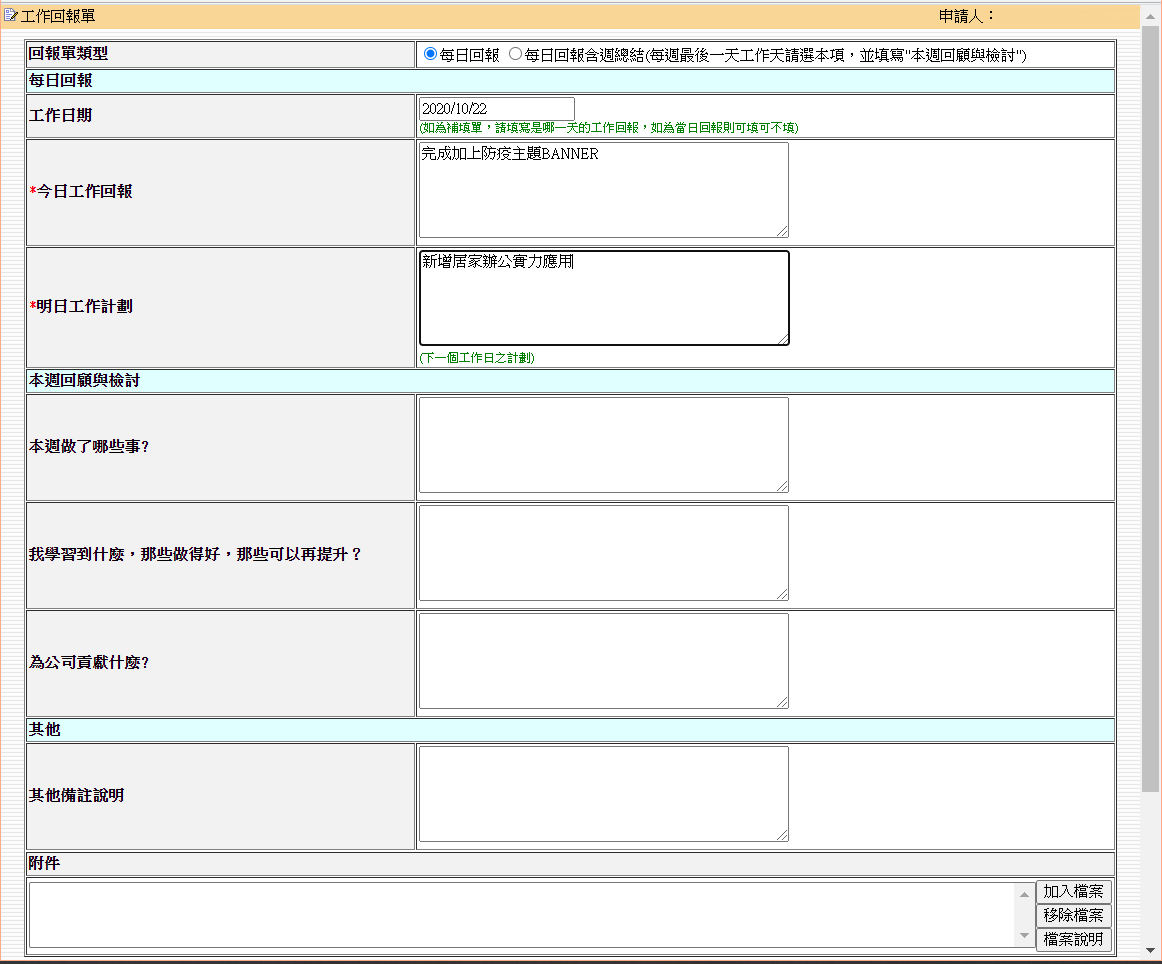This screenshot has width=1162, height=964.
Task: Click the attachment list box
Action: (x=520, y=915)
